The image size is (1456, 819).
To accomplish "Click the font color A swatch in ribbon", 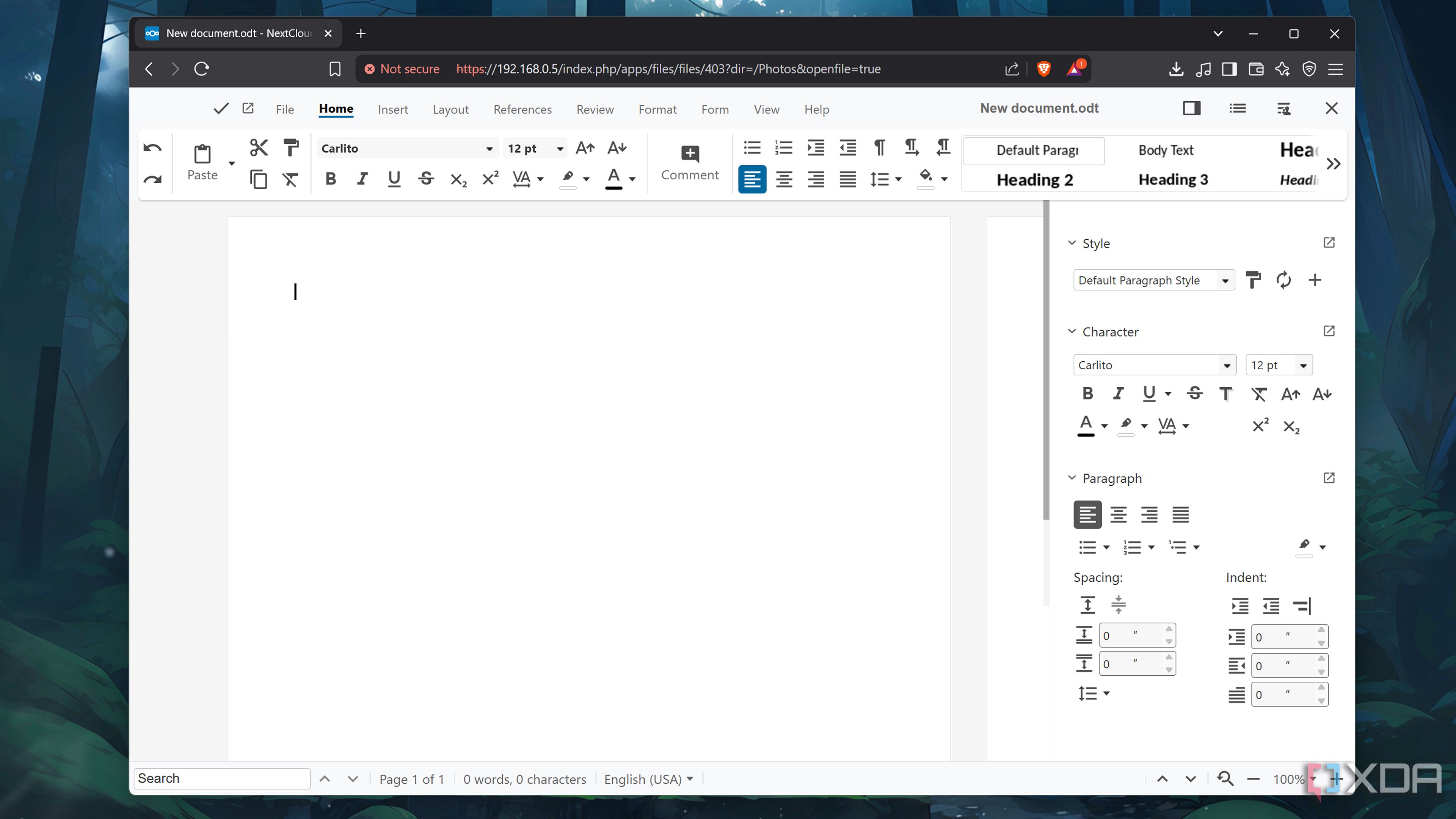I will pyautogui.click(x=613, y=179).
